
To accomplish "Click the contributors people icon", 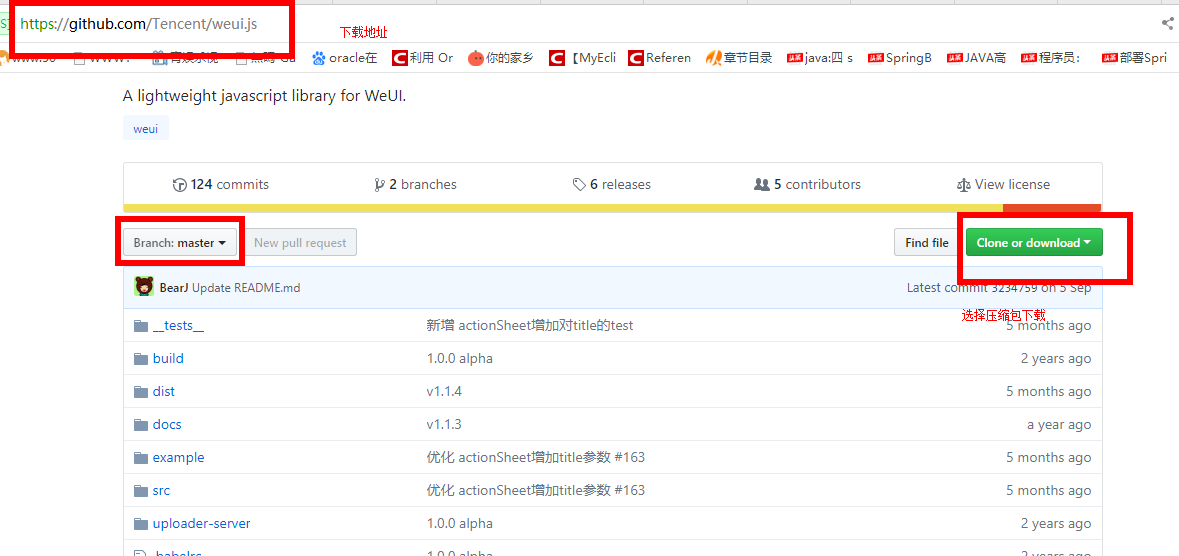I will [762, 185].
